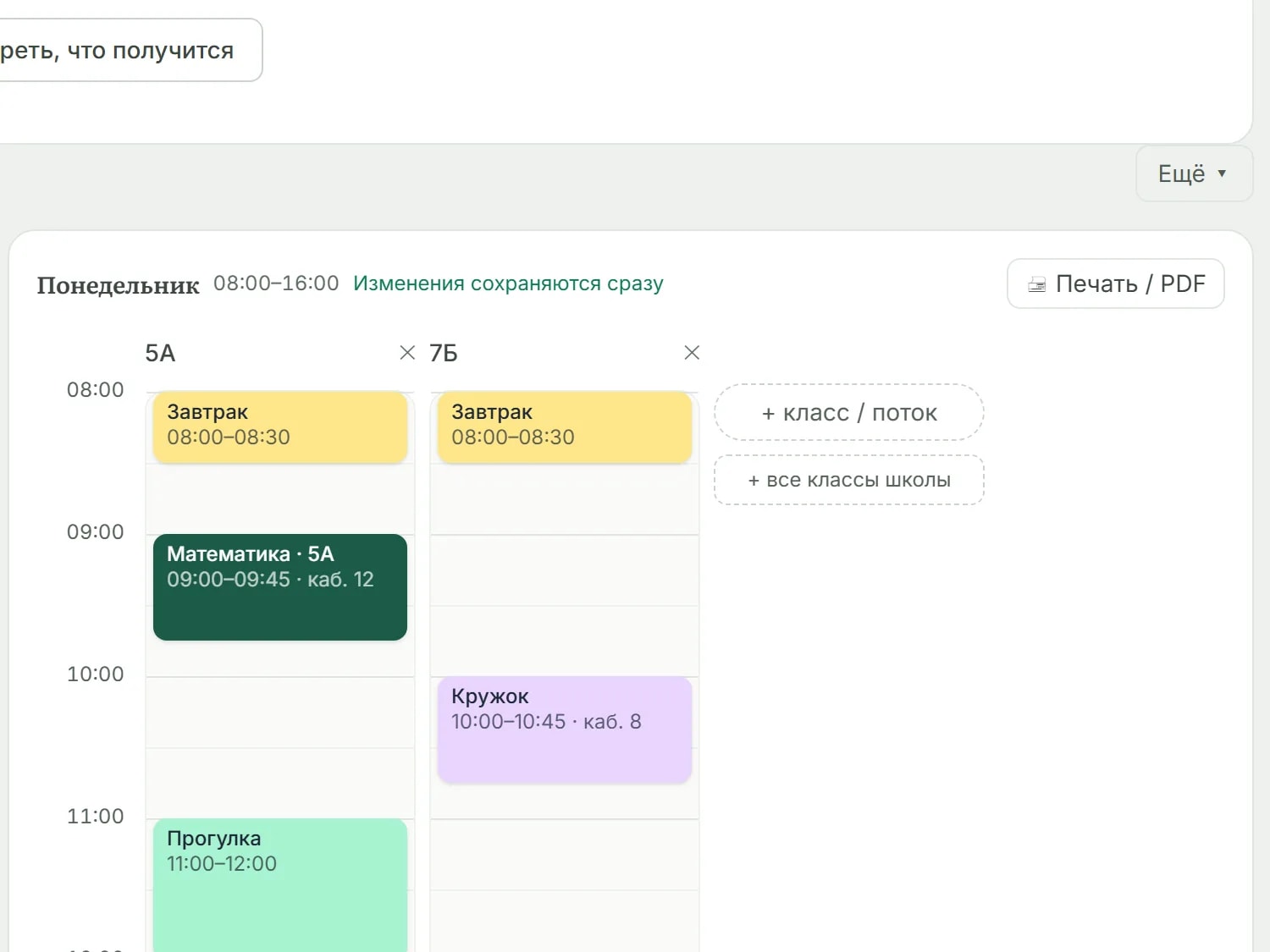The image size is (1270, 952).
Task: Click the 08:00 time label
Action: click(96, 390)
